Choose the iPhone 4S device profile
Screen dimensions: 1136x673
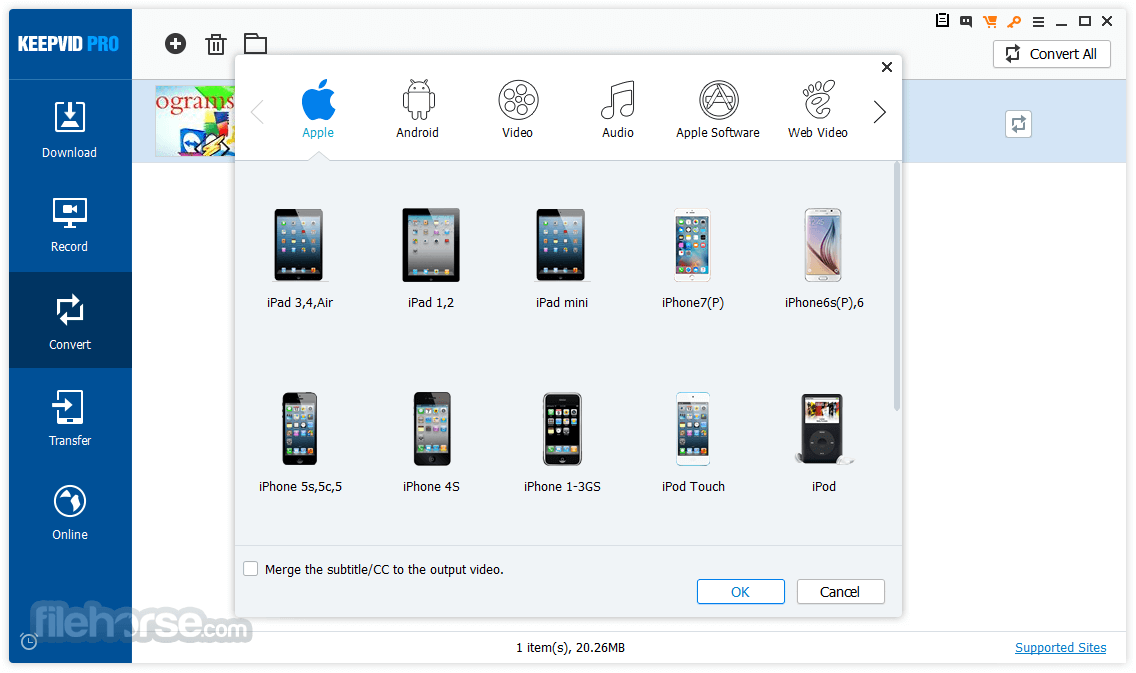[431, 442]
